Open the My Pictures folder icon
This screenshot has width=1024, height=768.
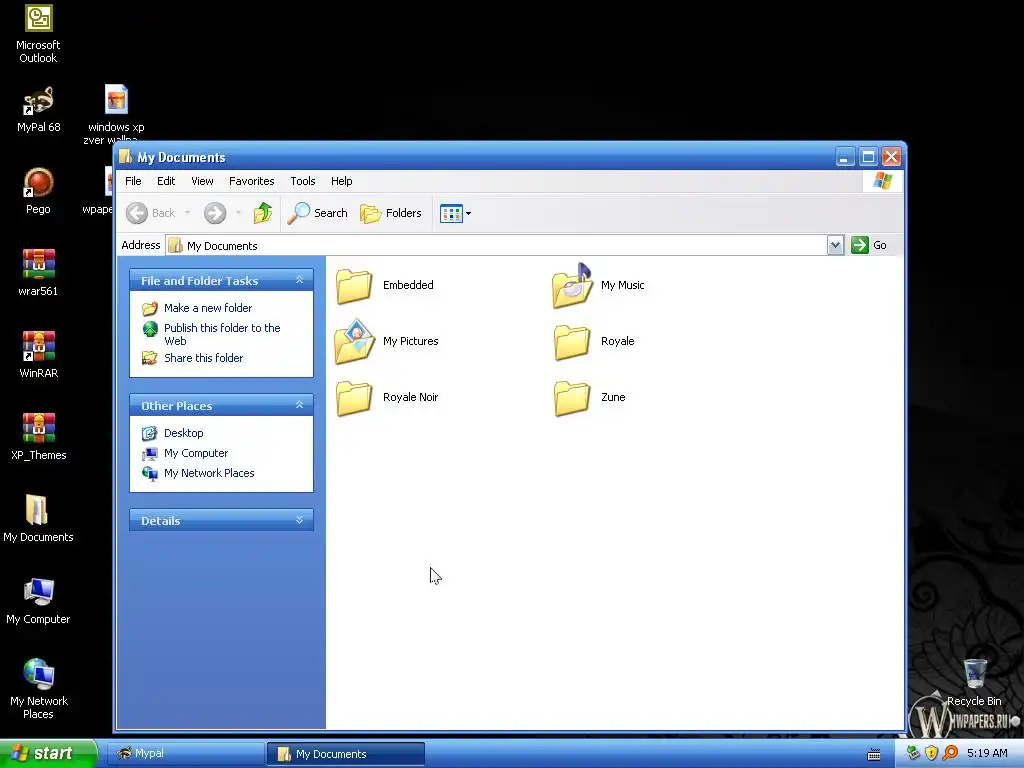pos(355,341)
